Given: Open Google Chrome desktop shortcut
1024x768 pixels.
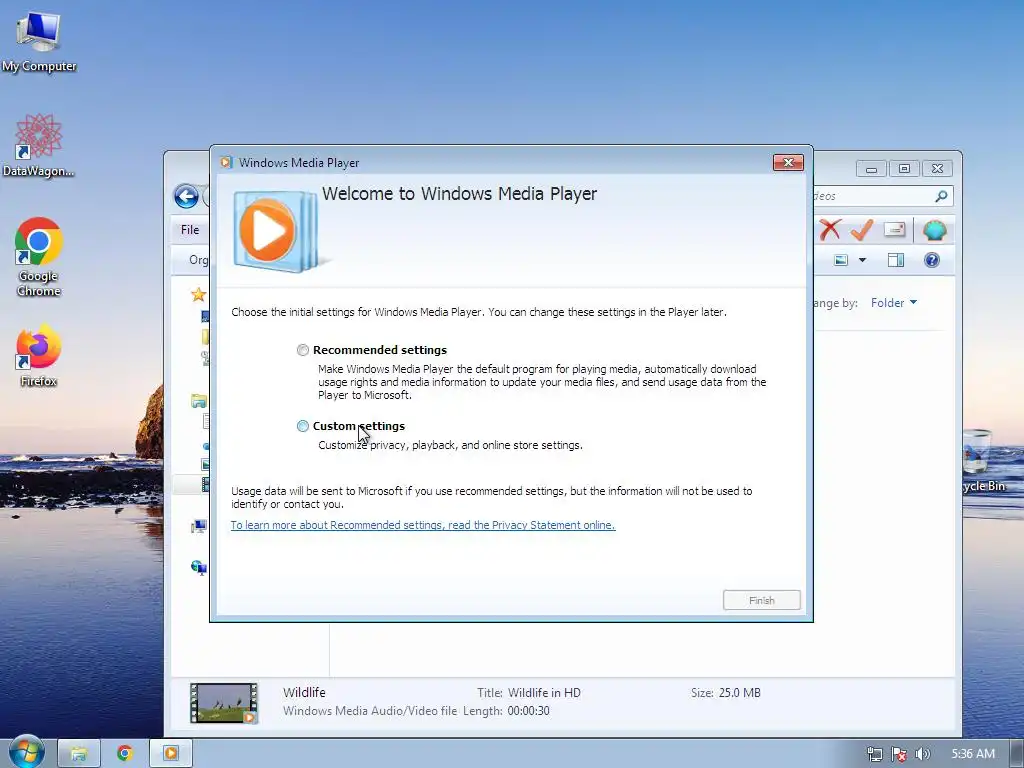Looking at the screenshot, I should click(39, 257).
